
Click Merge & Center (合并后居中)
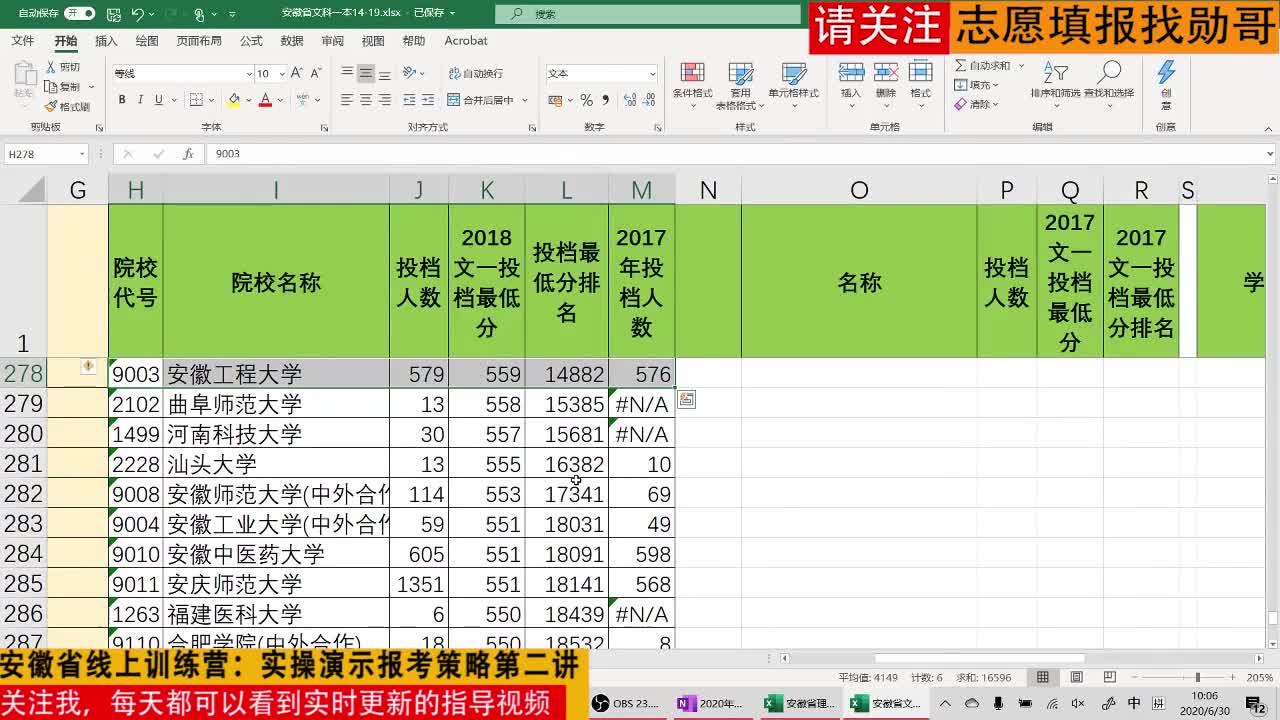(480, 100)
